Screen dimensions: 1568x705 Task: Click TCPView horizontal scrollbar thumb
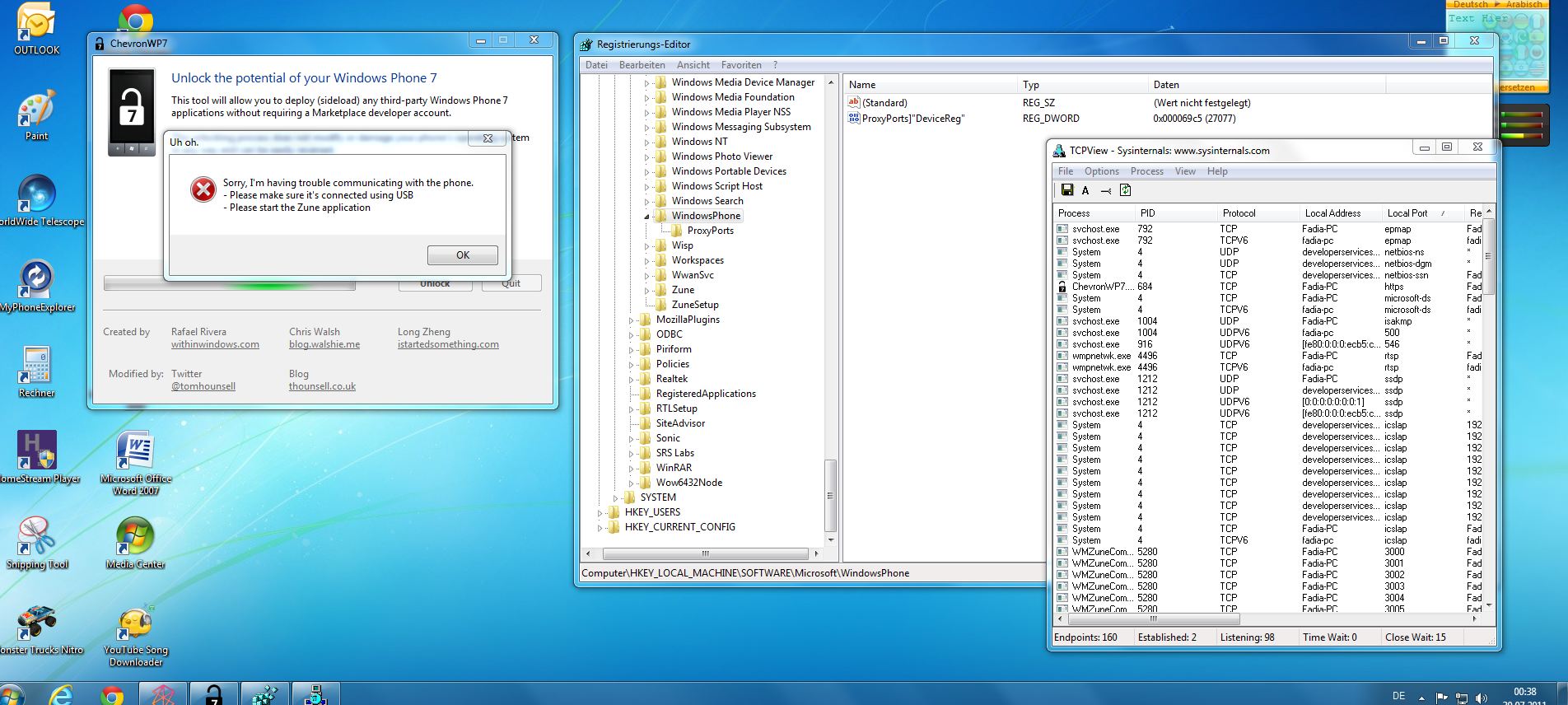tap(1154, 619)
